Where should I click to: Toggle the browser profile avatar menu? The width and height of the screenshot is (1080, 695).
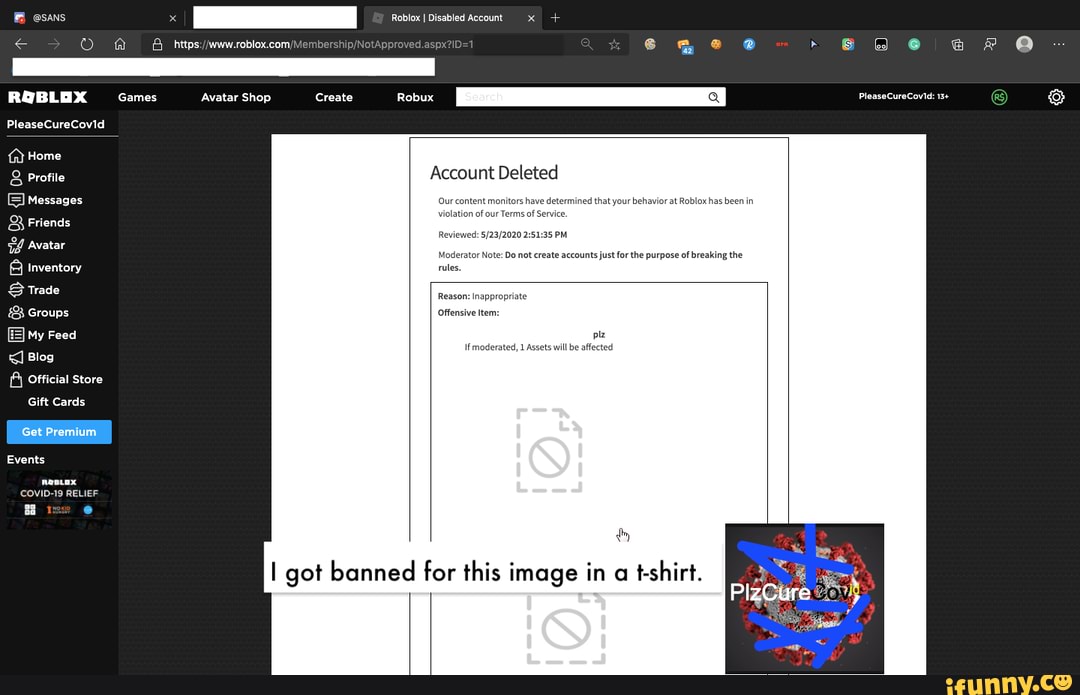pyautogui.click(x=1021, y=44)
